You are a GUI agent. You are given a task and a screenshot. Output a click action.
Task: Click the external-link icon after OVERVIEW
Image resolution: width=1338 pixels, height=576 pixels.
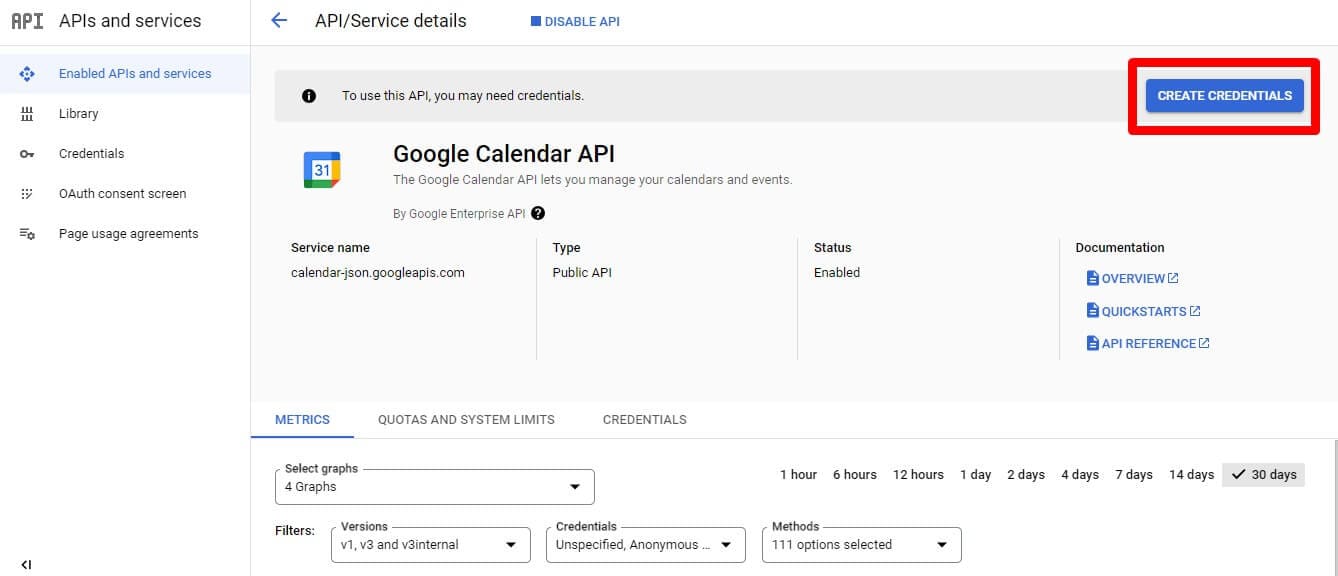point(1173,278)
